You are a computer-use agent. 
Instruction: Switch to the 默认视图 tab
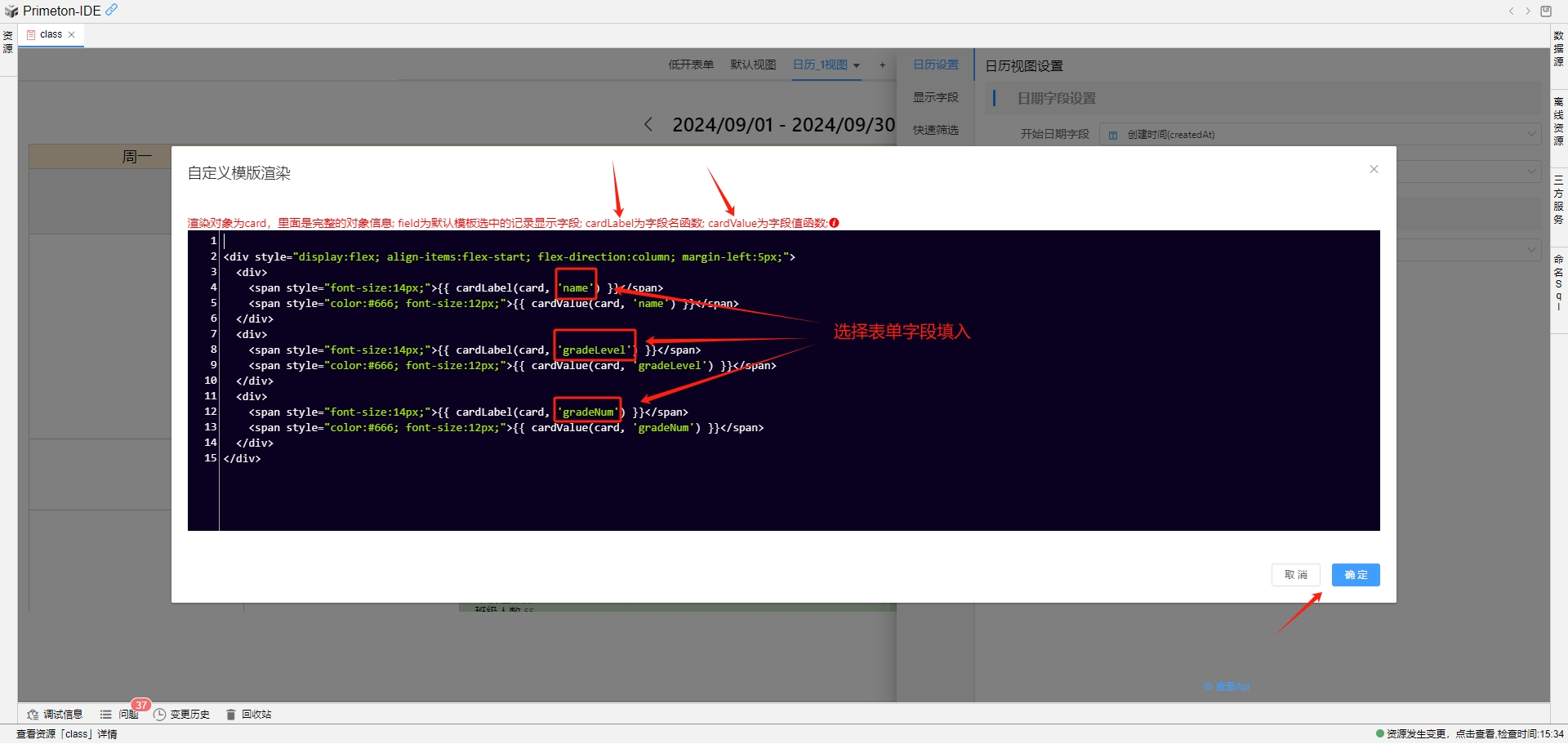[x=752, y=65]
